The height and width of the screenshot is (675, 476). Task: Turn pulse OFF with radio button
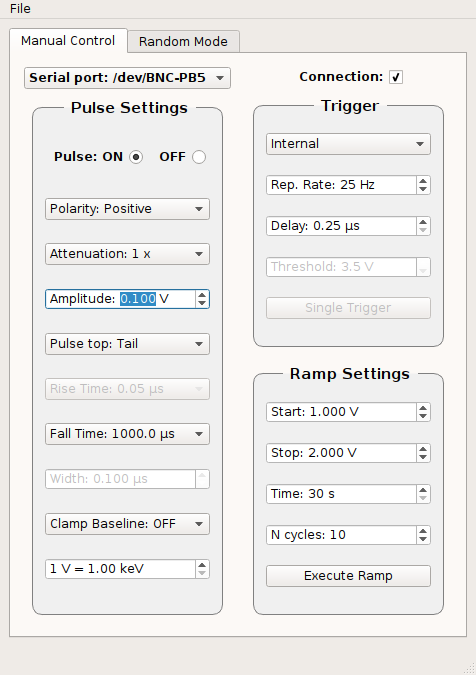point(199,157)
